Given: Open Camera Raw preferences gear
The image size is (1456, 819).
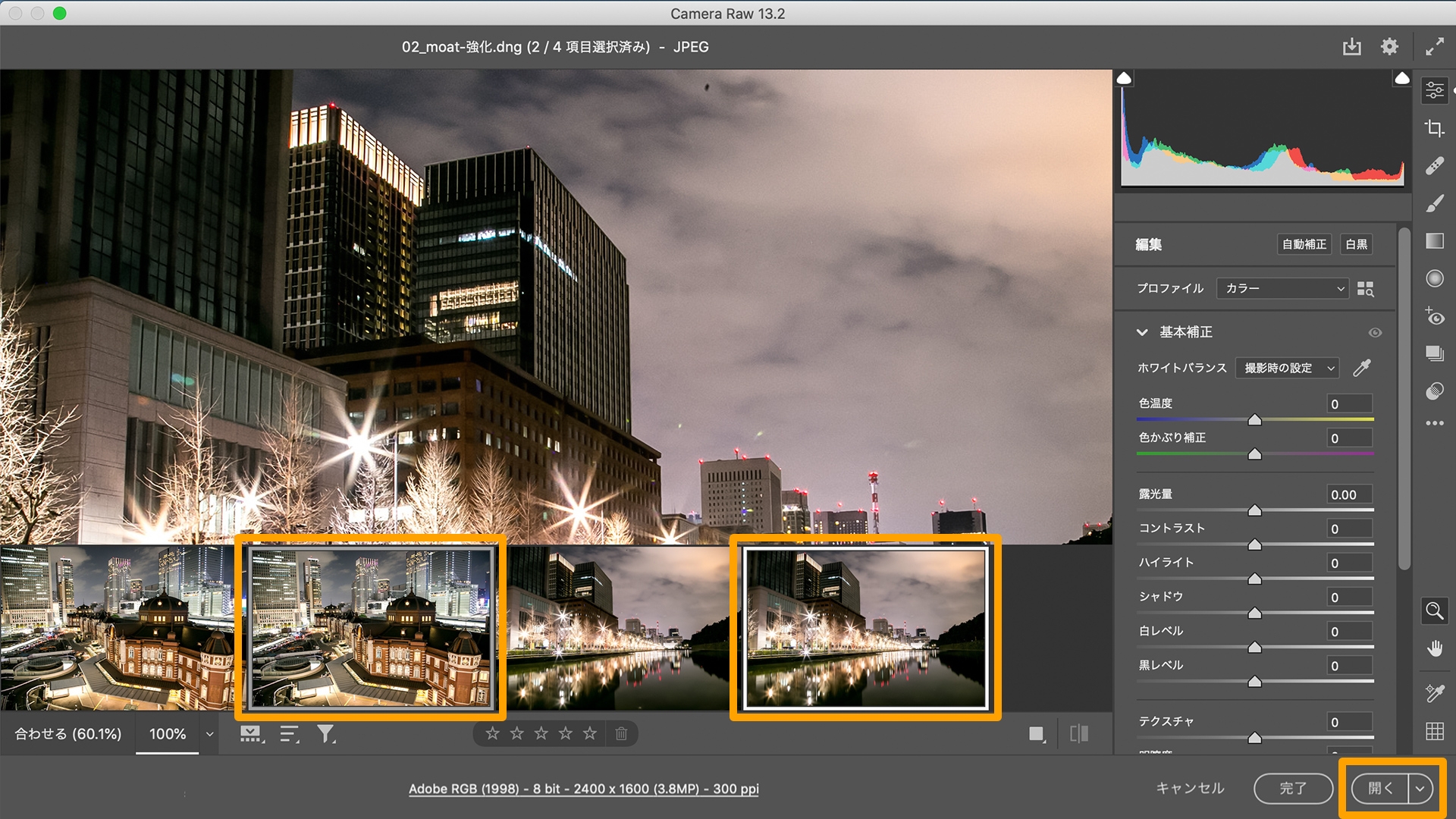Looking at the screenshot, I should pyautogui.click(x=1389, y=47).
